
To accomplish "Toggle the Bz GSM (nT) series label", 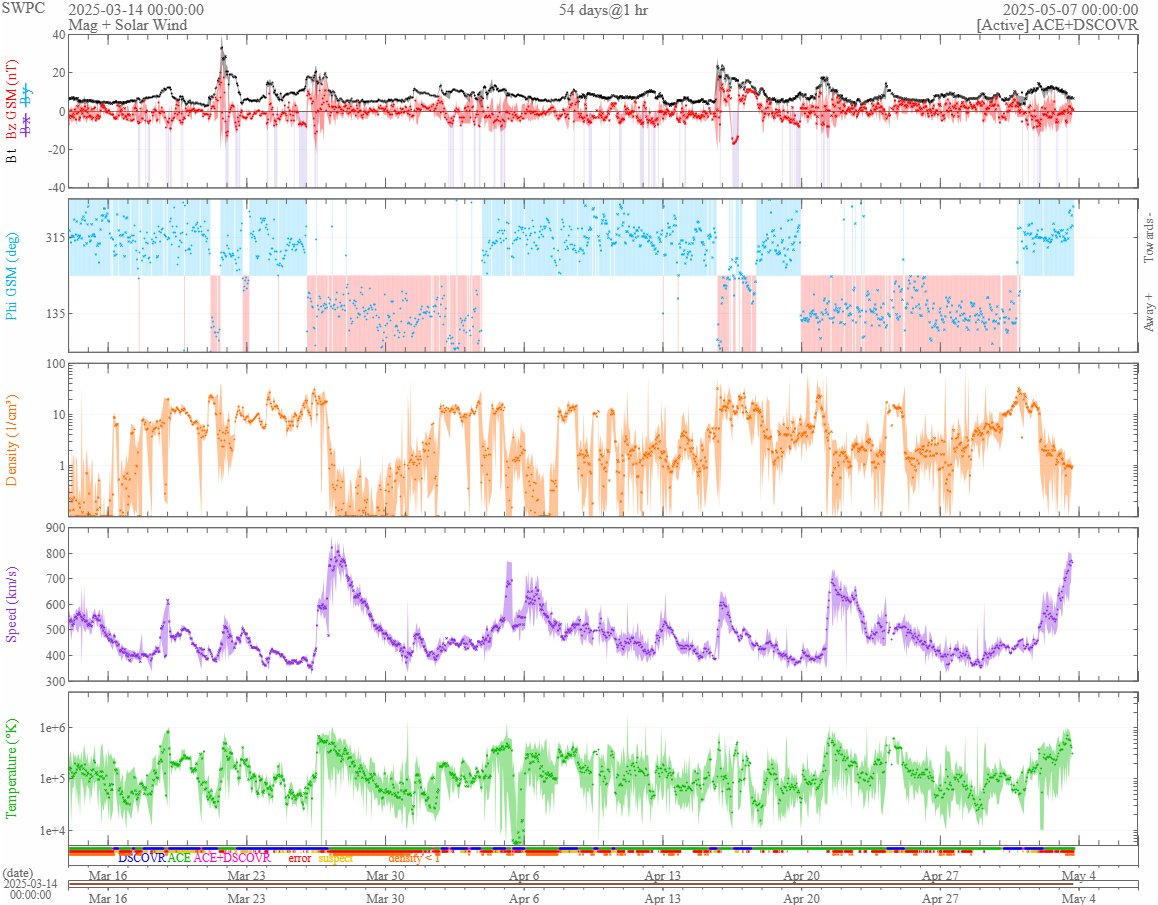I will (12, 100).
